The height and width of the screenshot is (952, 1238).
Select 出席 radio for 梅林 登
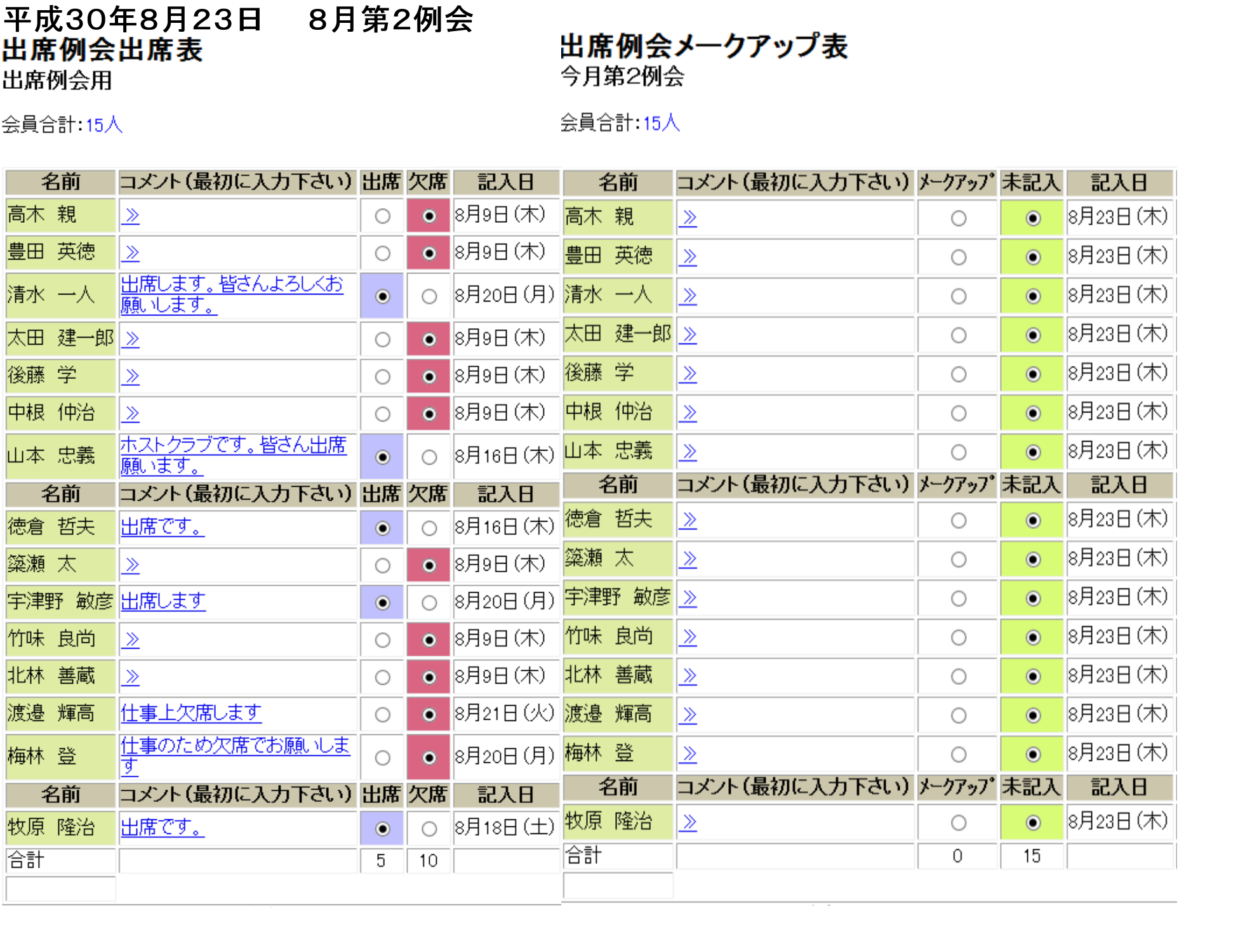[x=382, y=758]
